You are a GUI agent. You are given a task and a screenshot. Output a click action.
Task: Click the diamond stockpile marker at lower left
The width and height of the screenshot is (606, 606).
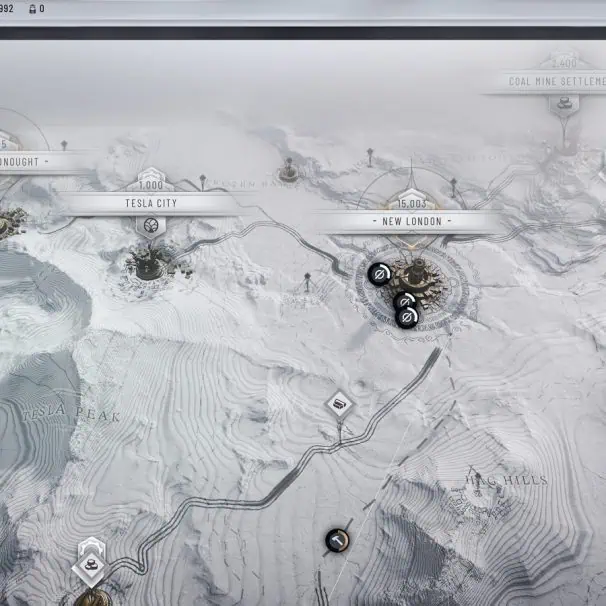click(91, 567)
